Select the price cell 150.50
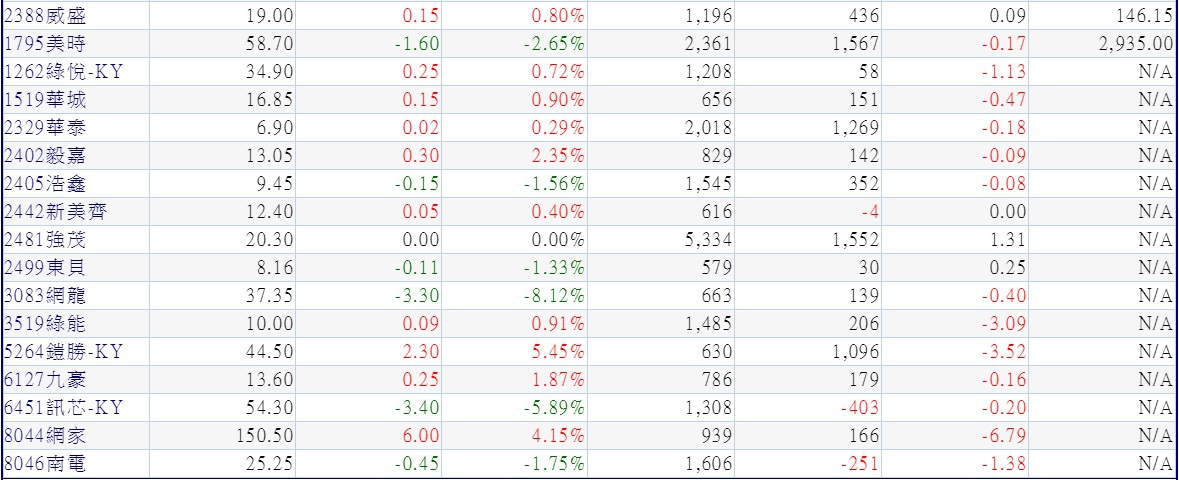The width and height of the screenshot is (1179, 480). [x=264, y=436]
